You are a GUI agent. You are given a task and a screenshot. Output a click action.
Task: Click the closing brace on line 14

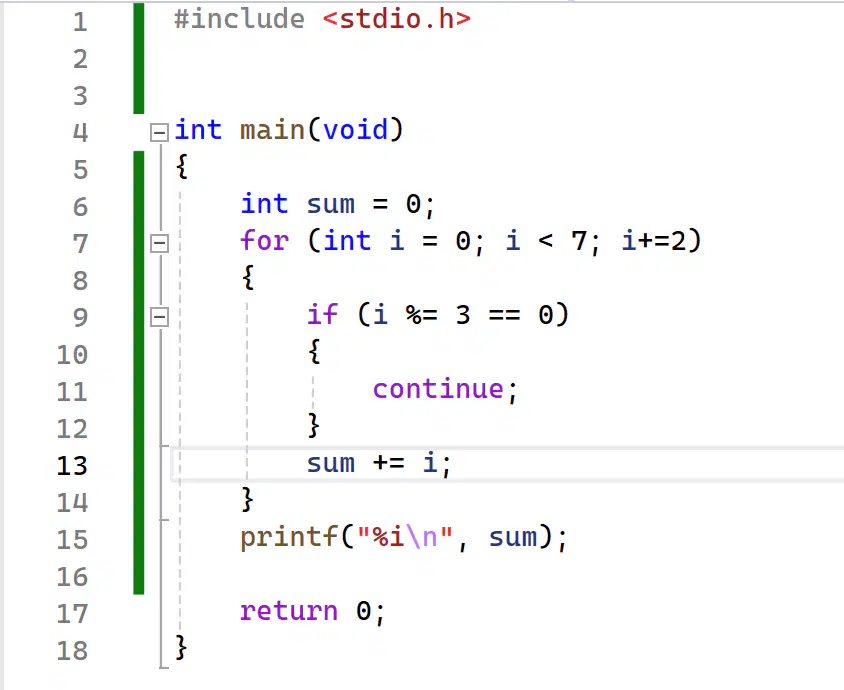coord(247,499)
